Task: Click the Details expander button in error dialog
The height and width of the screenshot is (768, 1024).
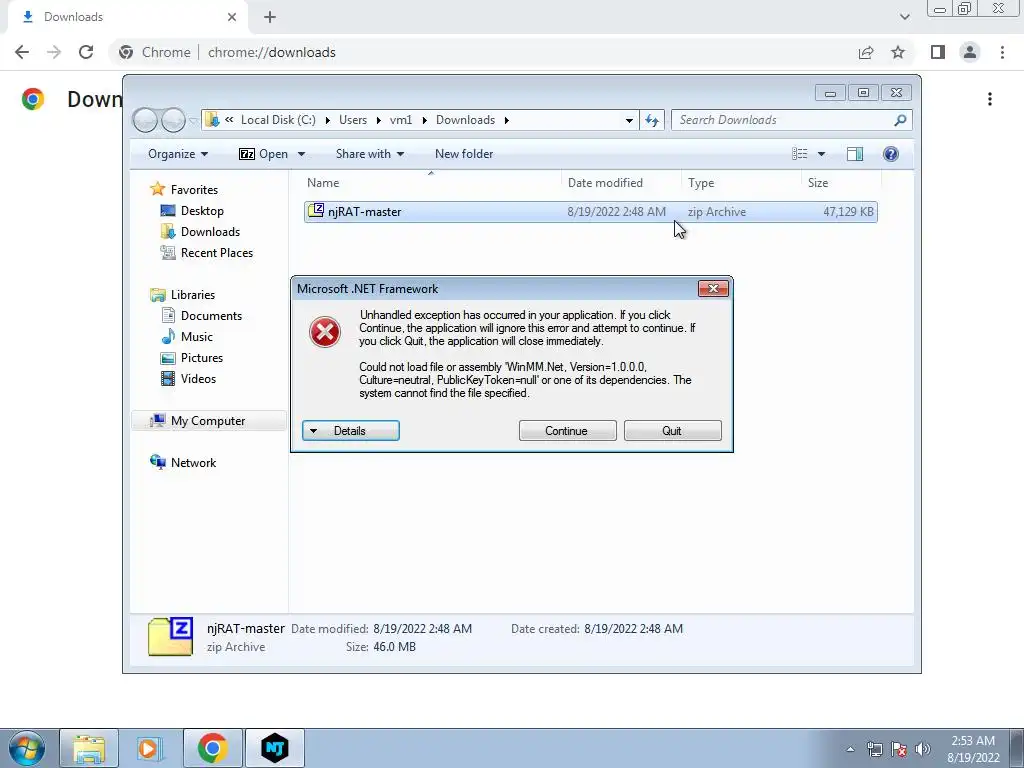Action: pyautogui.click(x=351, y=430)
